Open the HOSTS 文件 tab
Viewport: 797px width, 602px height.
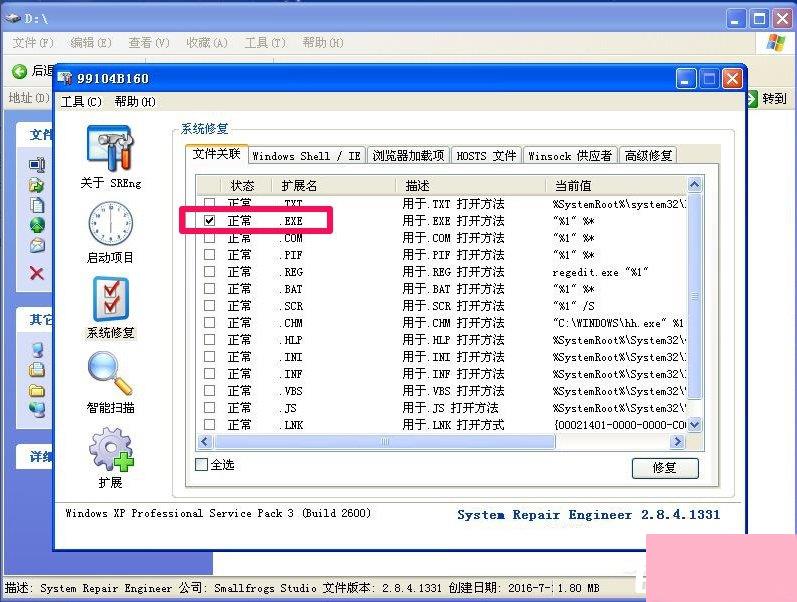point(486,156)
